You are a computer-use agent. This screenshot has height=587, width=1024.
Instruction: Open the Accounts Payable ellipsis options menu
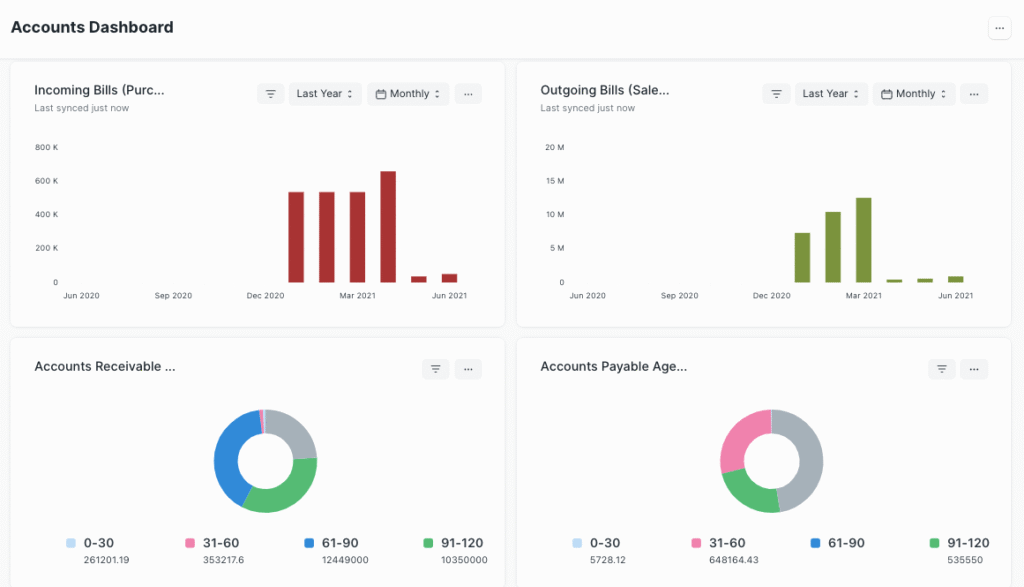[974, 368]
